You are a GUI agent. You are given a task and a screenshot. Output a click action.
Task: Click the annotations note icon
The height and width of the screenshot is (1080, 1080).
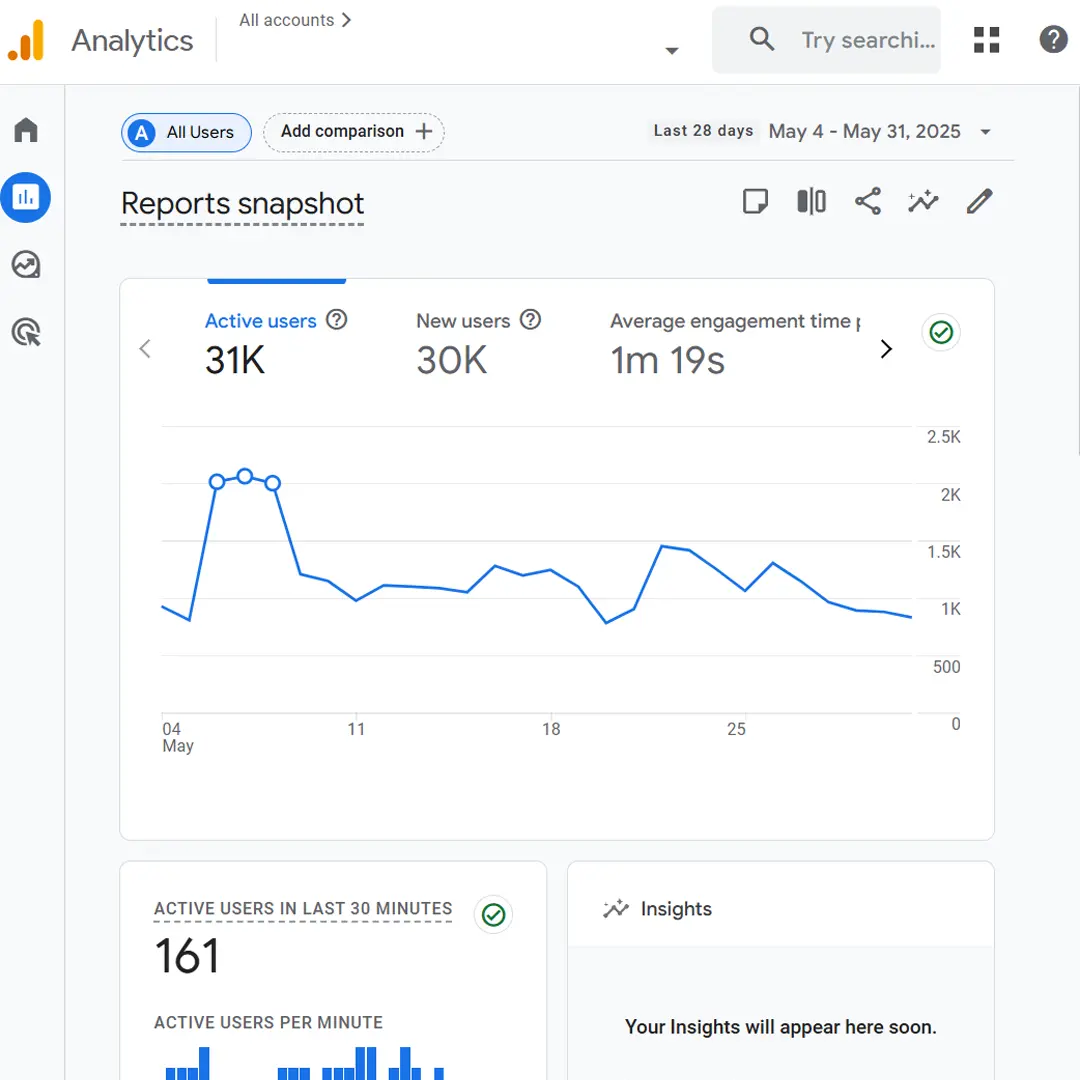click(x=755, y=202)
